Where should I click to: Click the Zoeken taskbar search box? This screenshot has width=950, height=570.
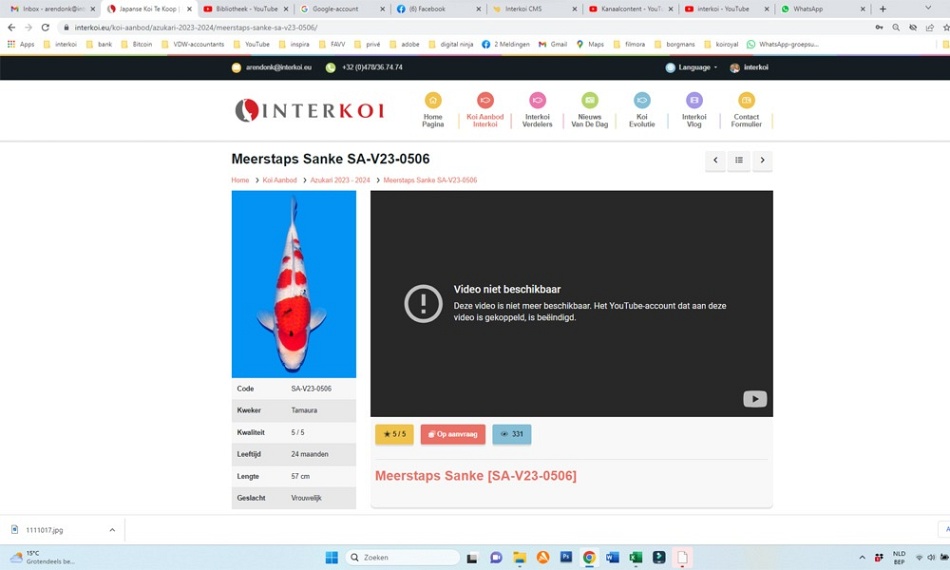[x=403, y=557]
